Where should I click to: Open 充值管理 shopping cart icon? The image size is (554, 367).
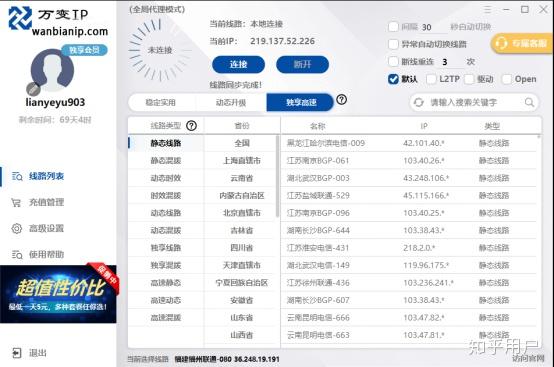(x=16, y=202)
